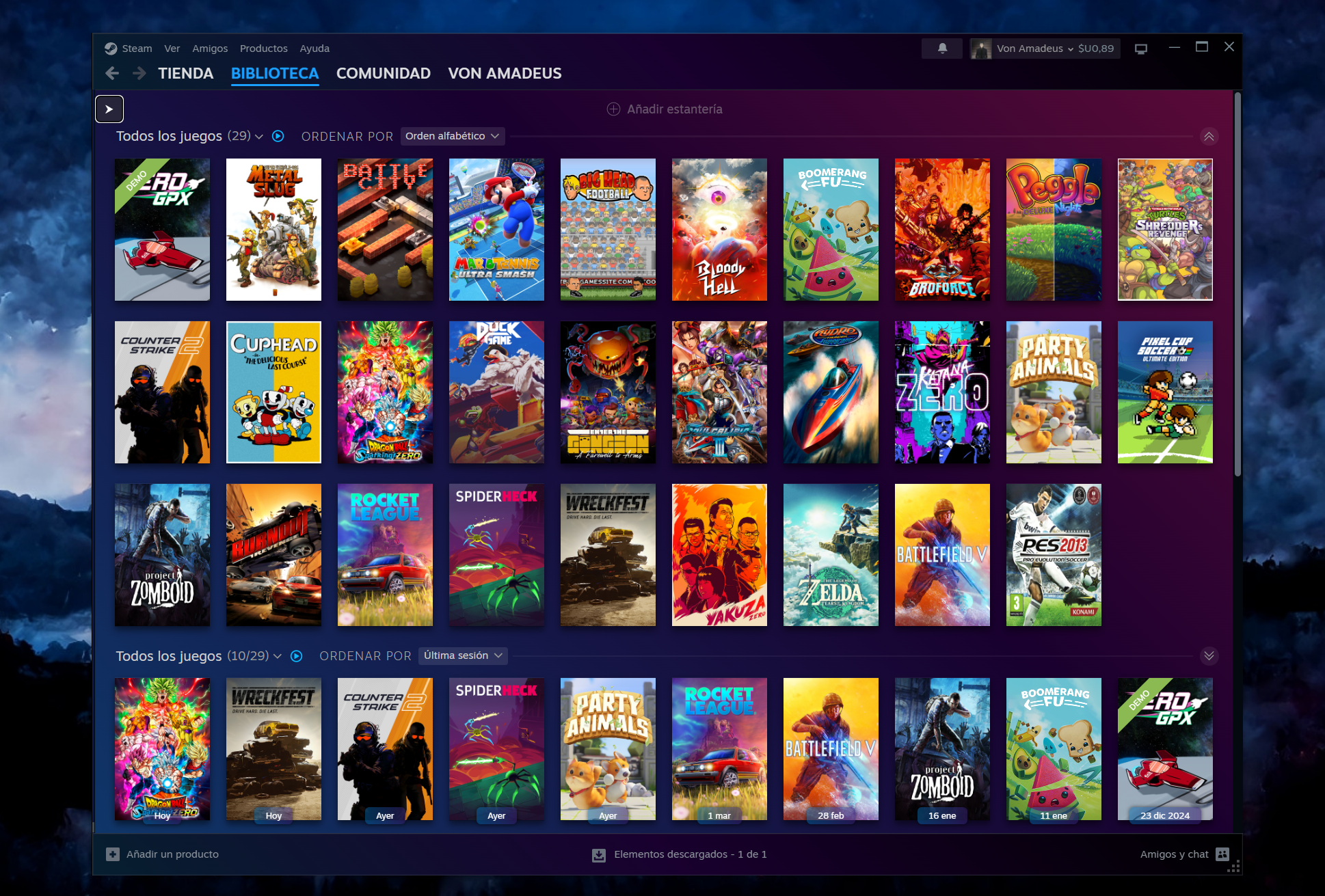The image size is (1325, 896).
Task: Open the downloads manager icon
Action: pyautogui.click(x=599, y=855)
